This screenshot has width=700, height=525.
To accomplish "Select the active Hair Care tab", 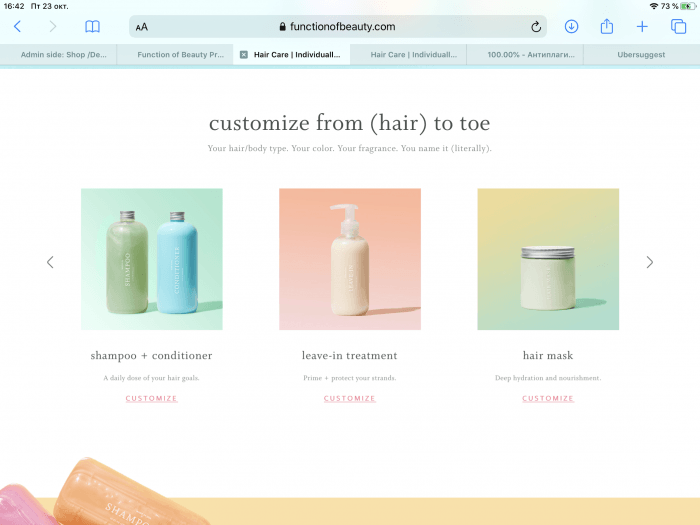I will click(x=292, y=54).
